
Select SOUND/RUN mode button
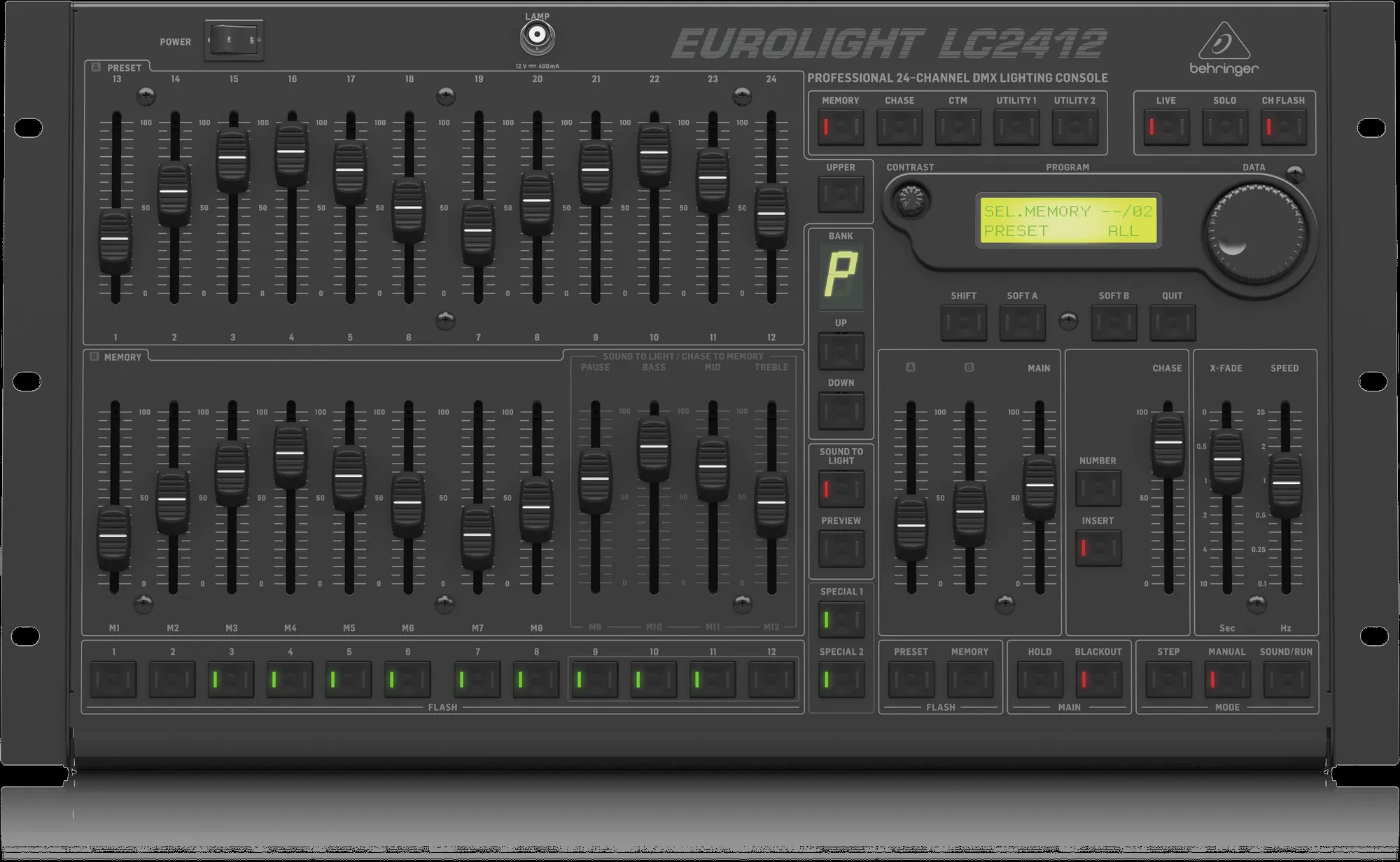click(1286, 679)
